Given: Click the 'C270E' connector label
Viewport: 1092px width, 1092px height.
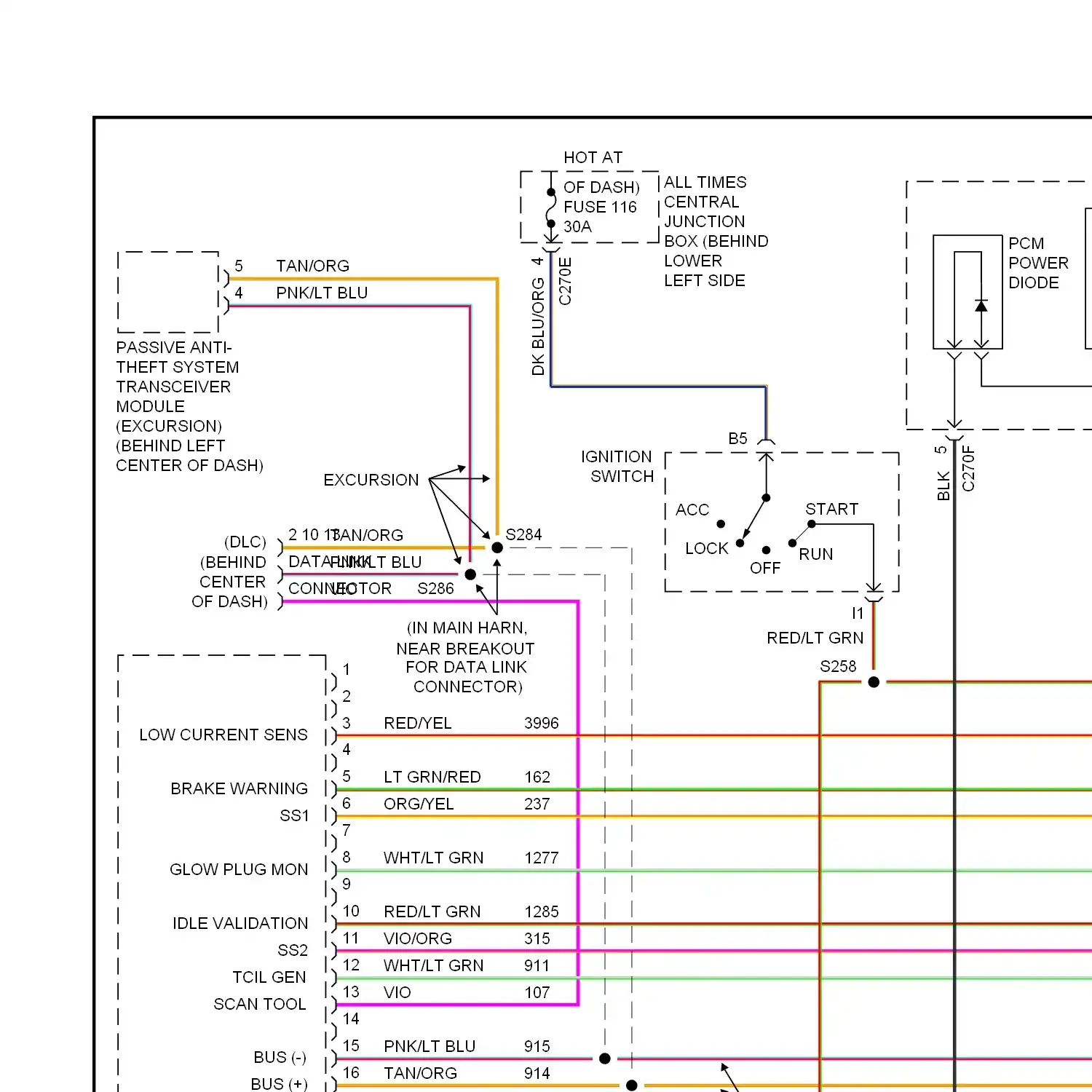Looking at the screenshot, I should tap(565, 281).
